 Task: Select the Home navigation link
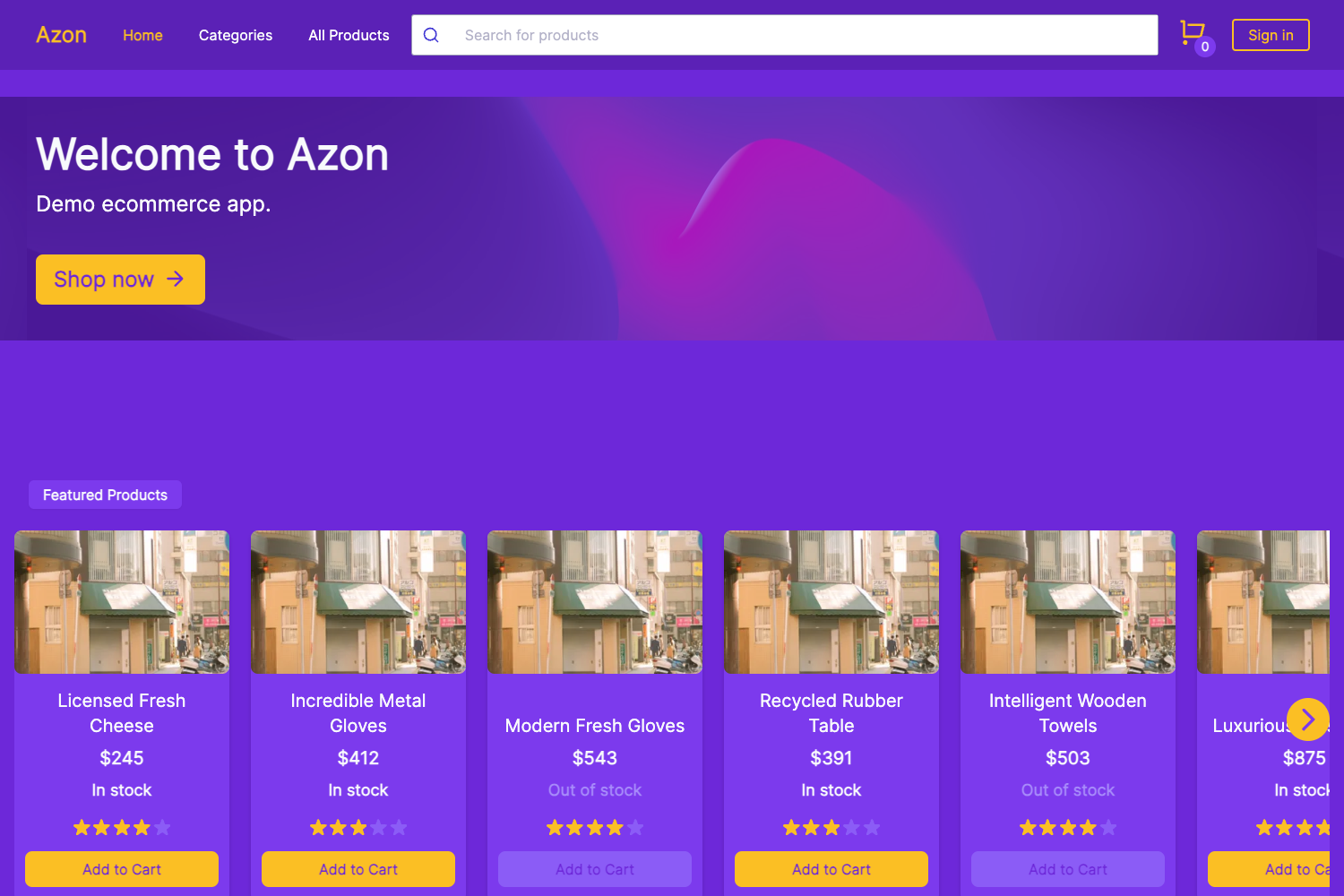click(x=142, y=35)
